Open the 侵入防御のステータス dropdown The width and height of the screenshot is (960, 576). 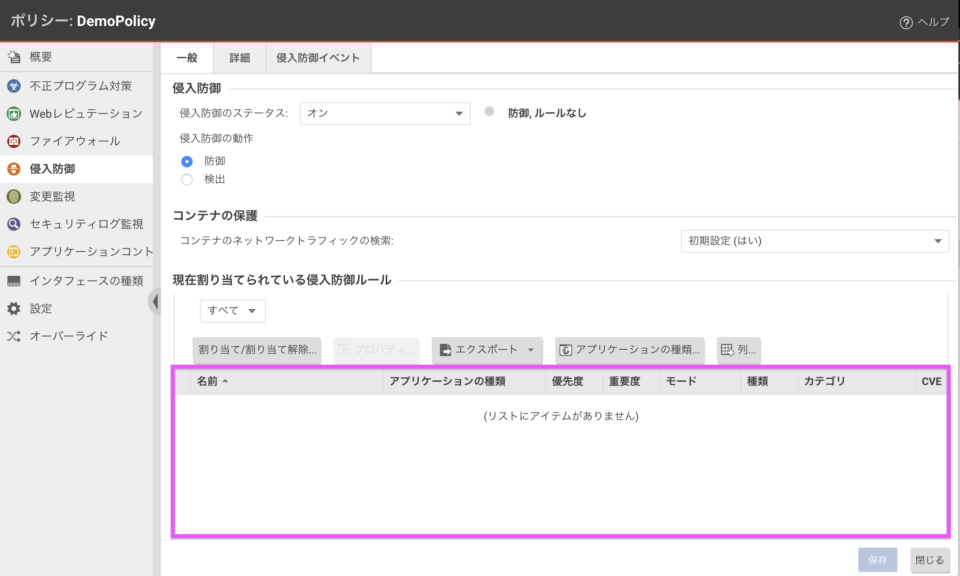point(385,113)
